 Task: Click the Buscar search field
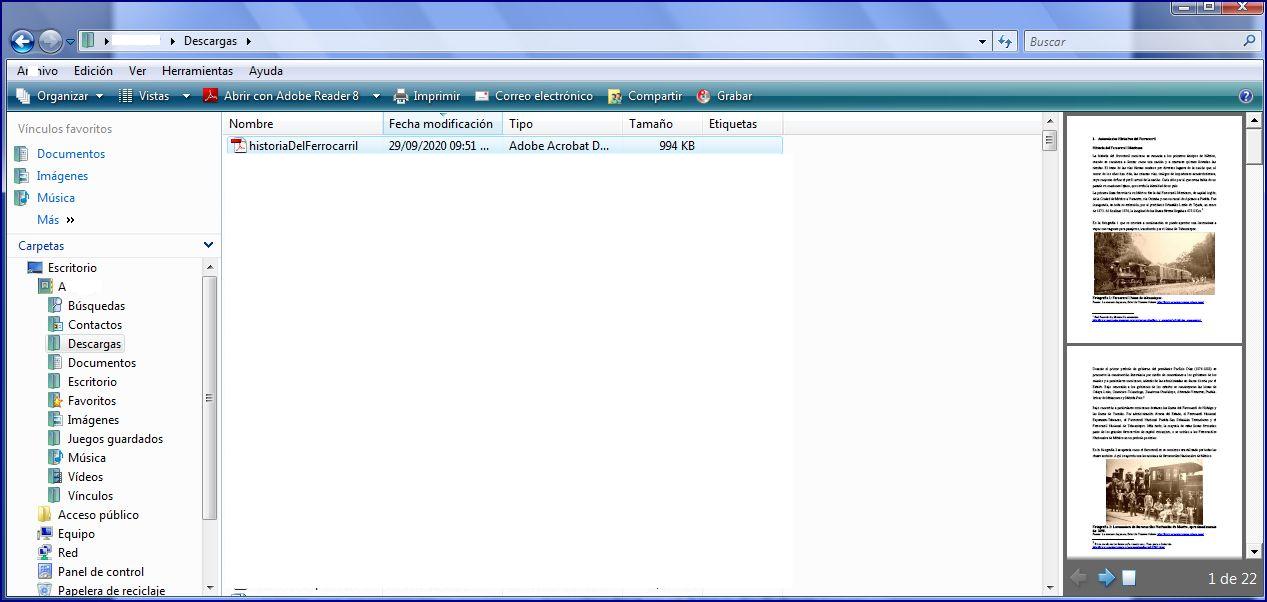coord(1134,42)
